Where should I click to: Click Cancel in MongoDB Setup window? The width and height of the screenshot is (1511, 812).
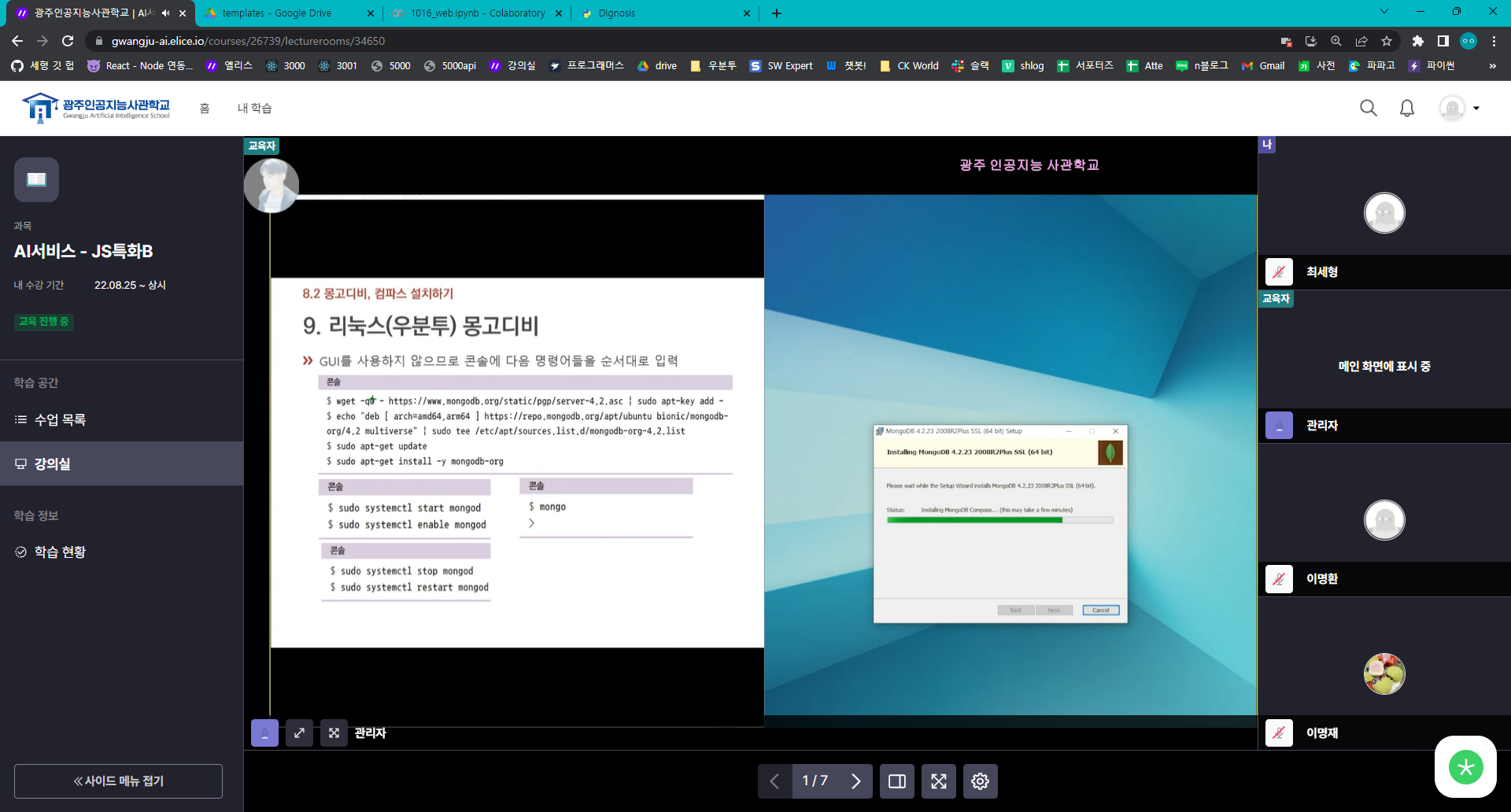click(1100, 610)
